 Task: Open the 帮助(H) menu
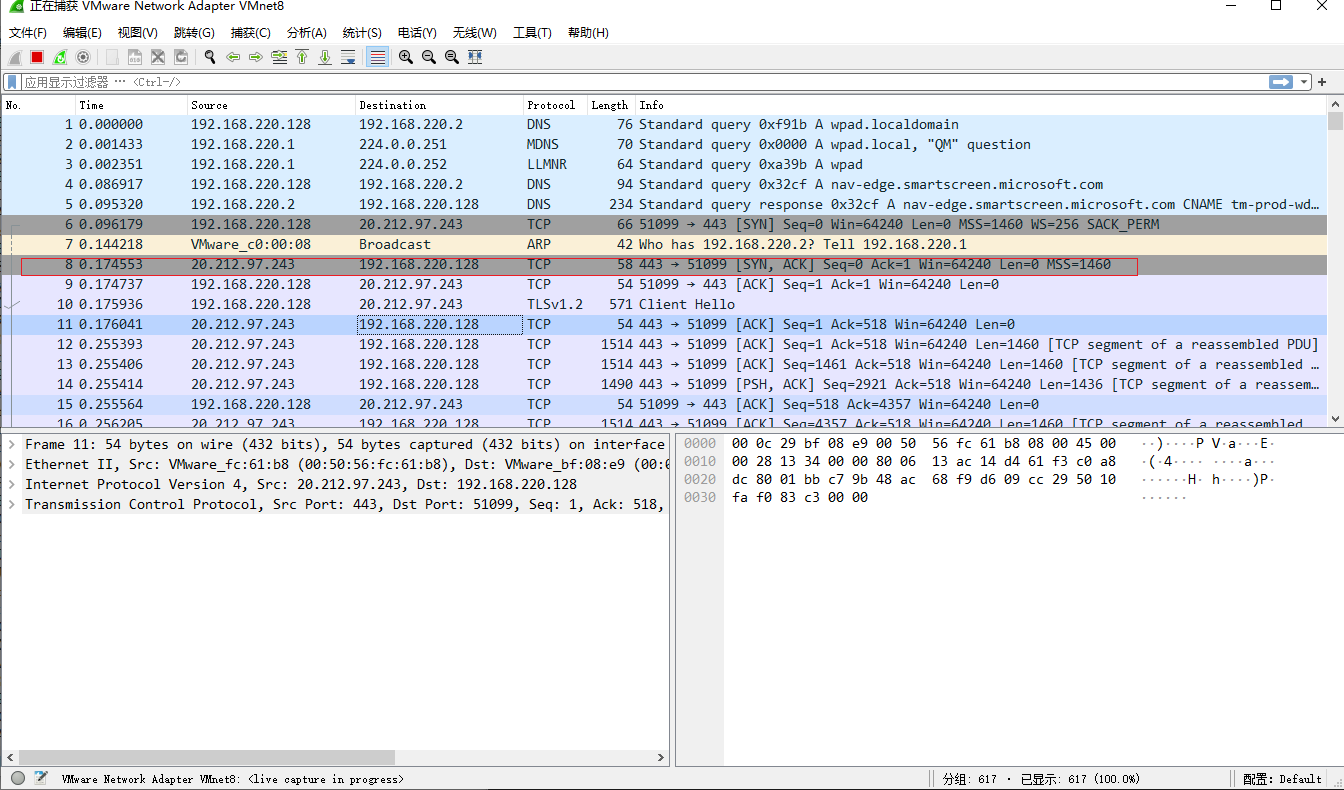click(x=588, y=33)
